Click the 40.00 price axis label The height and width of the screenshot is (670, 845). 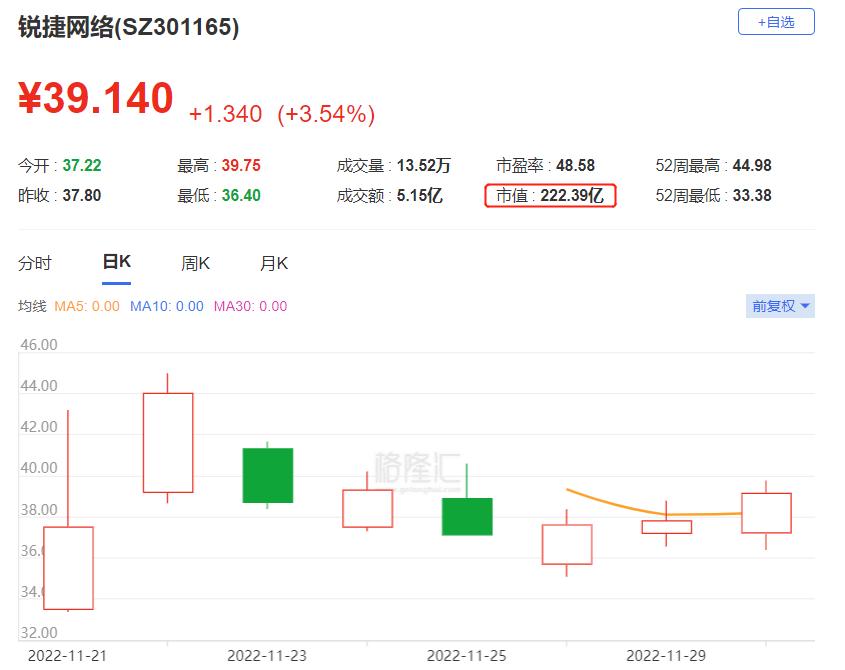[x=39, y=468]
